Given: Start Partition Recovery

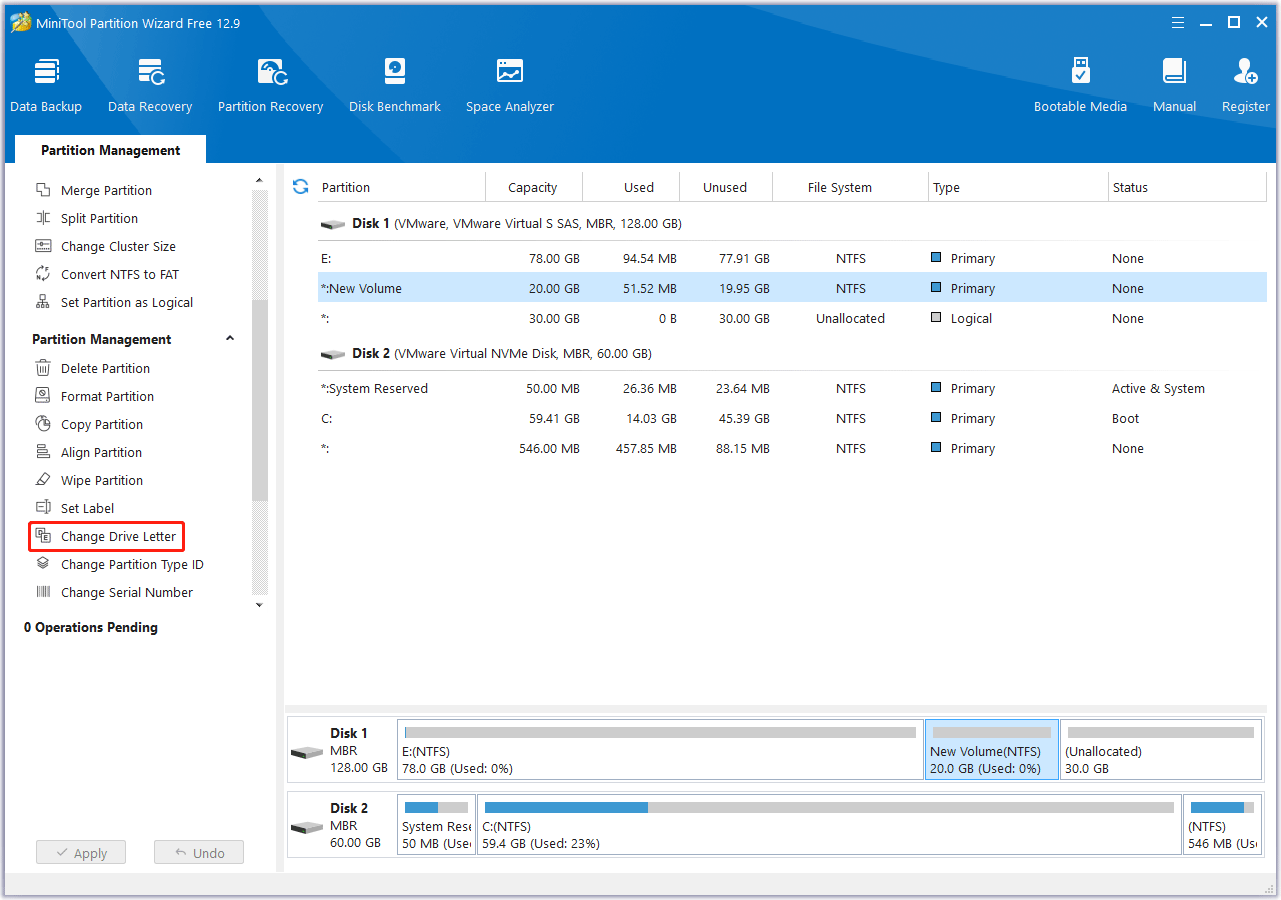Looking at the screenshot, I should [x=270, y=84].
